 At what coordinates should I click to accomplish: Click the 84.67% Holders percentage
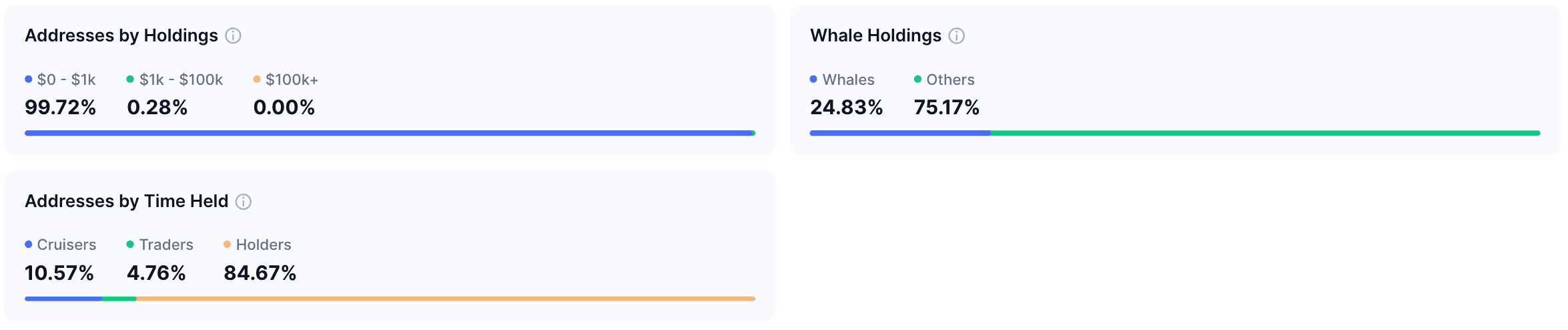pyautogui.click(x=260, y=273)
